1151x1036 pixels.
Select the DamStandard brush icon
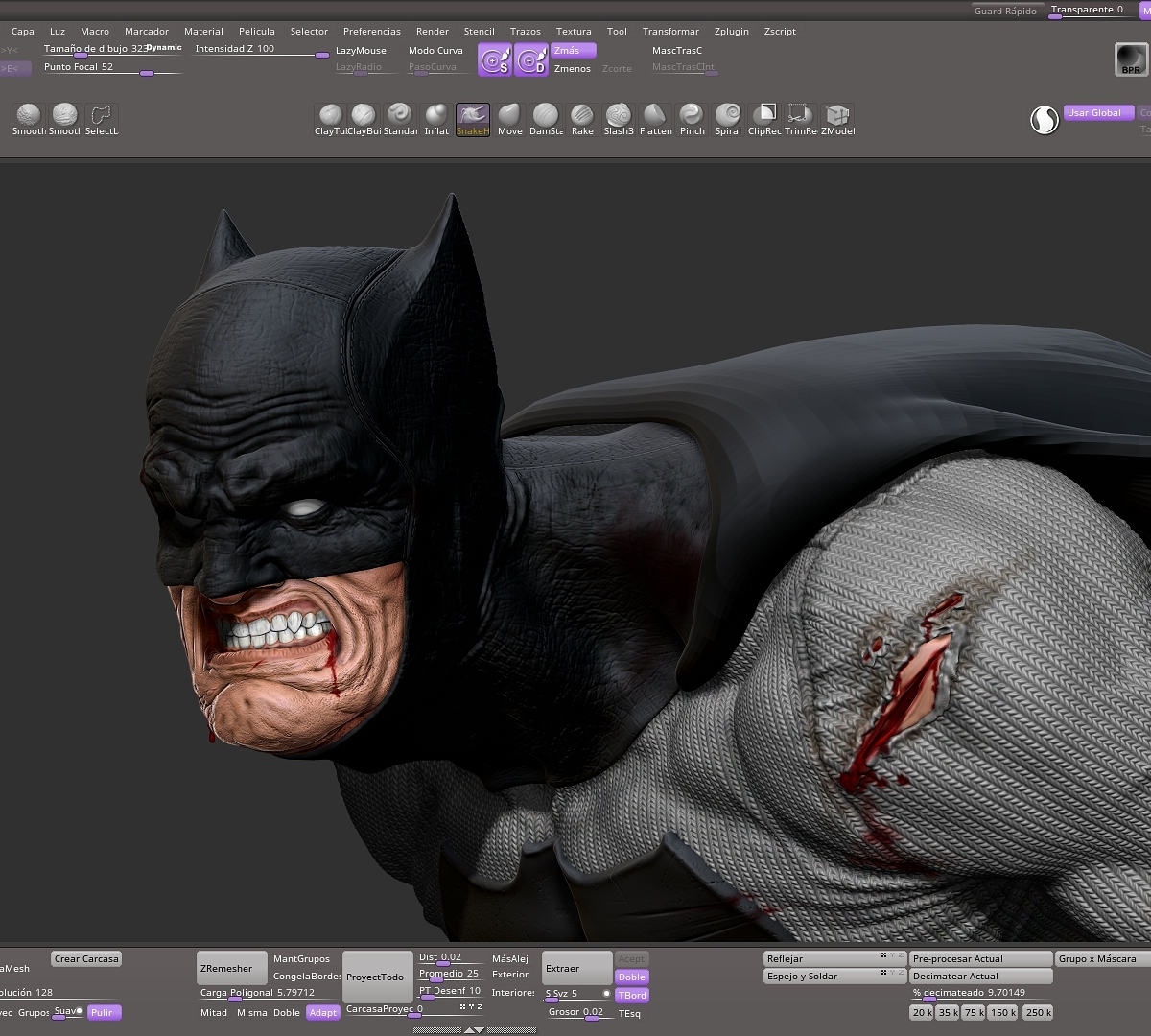click(546, 116)
